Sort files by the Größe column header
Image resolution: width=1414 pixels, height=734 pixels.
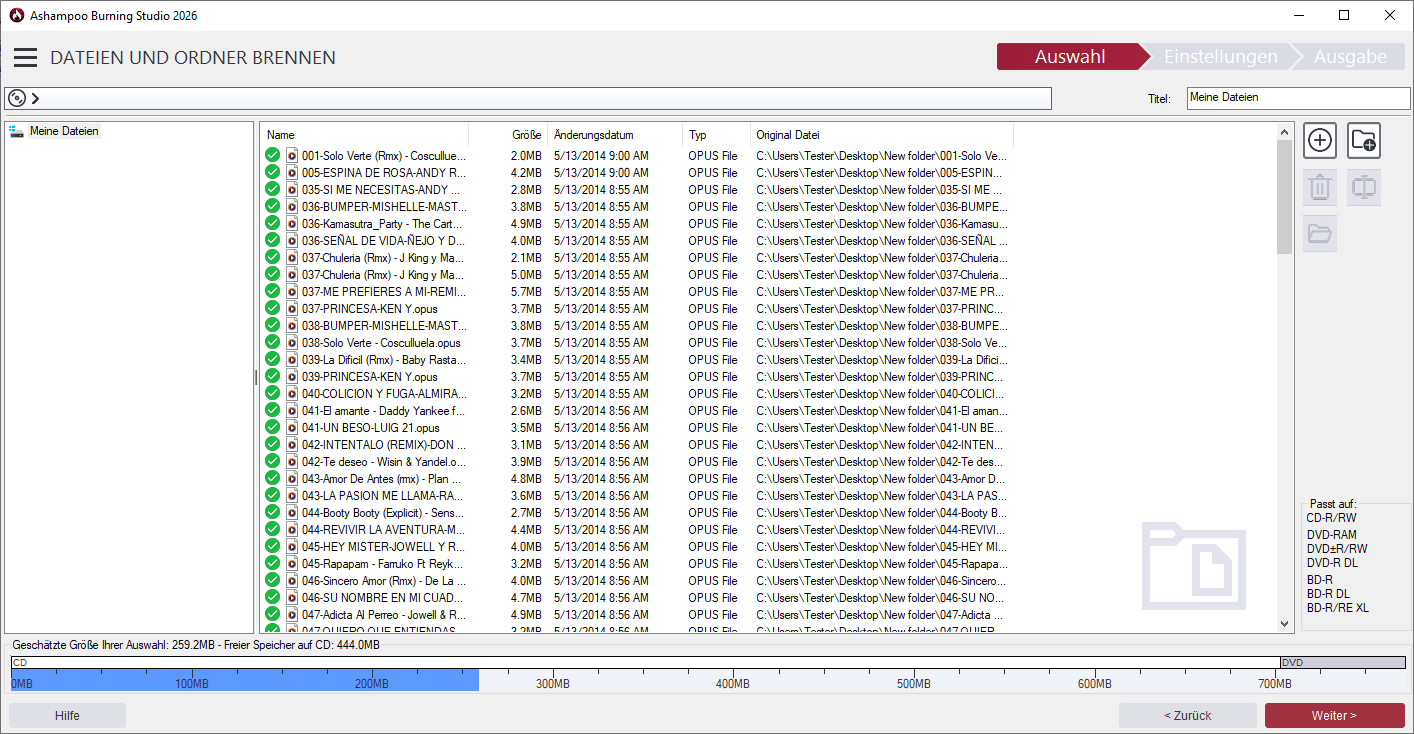coord(526,135)
